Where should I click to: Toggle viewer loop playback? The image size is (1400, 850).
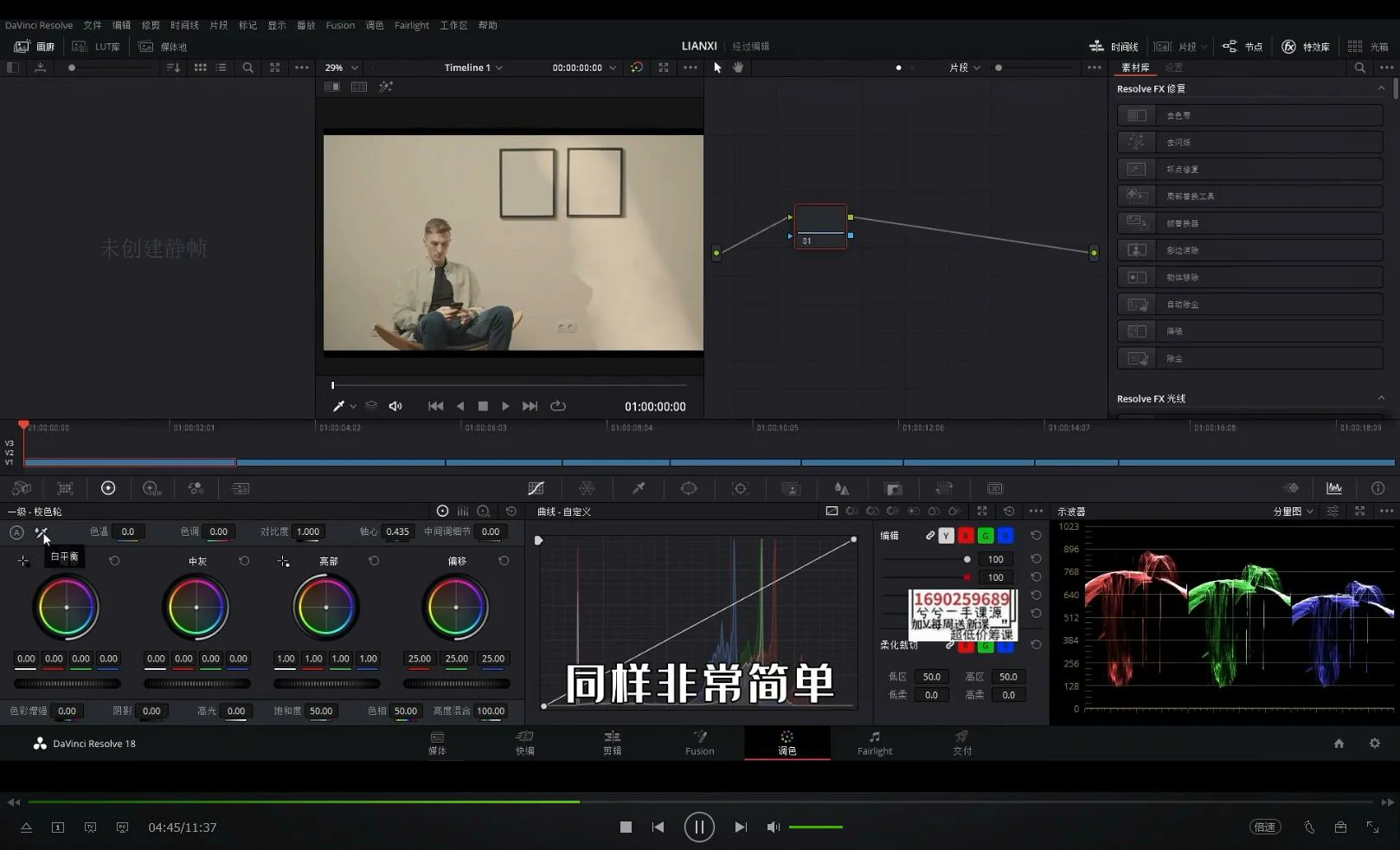pyautogui.click(x=558, y=406)
